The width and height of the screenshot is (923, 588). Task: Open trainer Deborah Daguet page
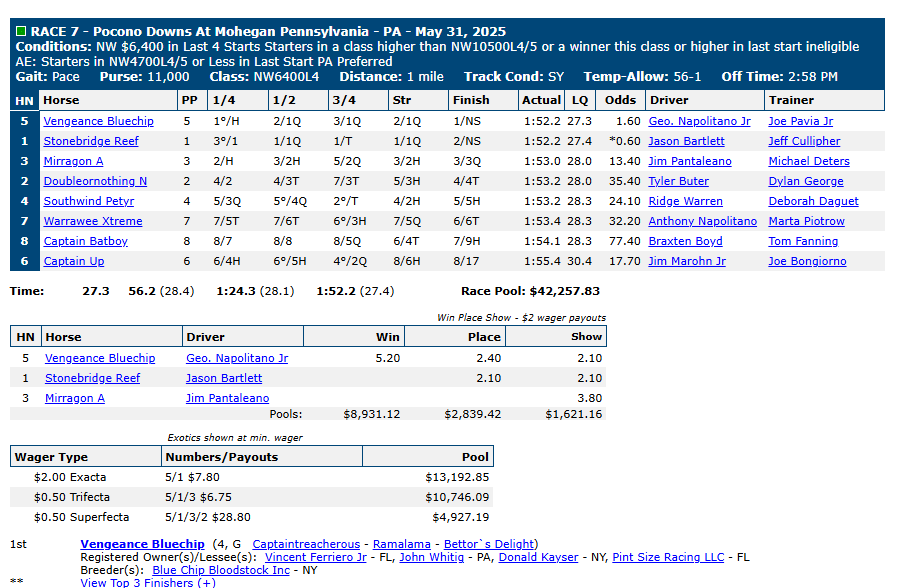[x=814, y=201]
